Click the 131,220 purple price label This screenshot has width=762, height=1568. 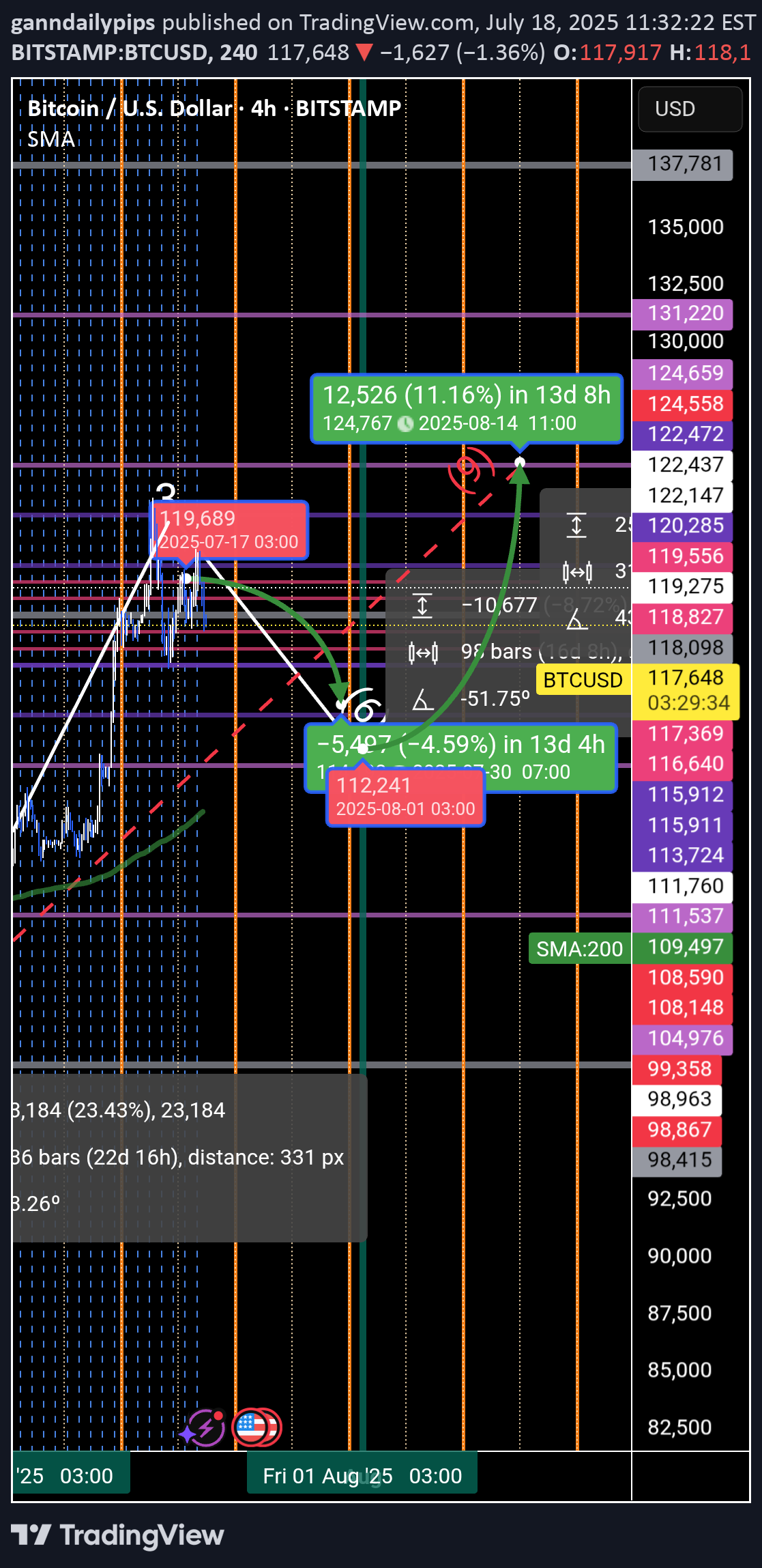point(682,314)
